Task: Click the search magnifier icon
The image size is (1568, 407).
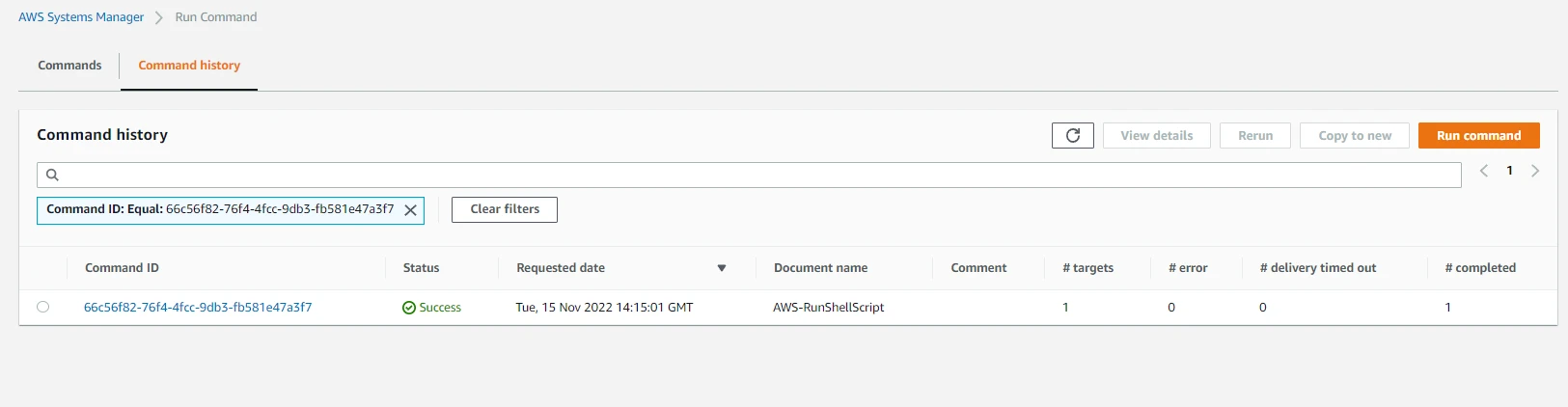Action: (53, 175)
